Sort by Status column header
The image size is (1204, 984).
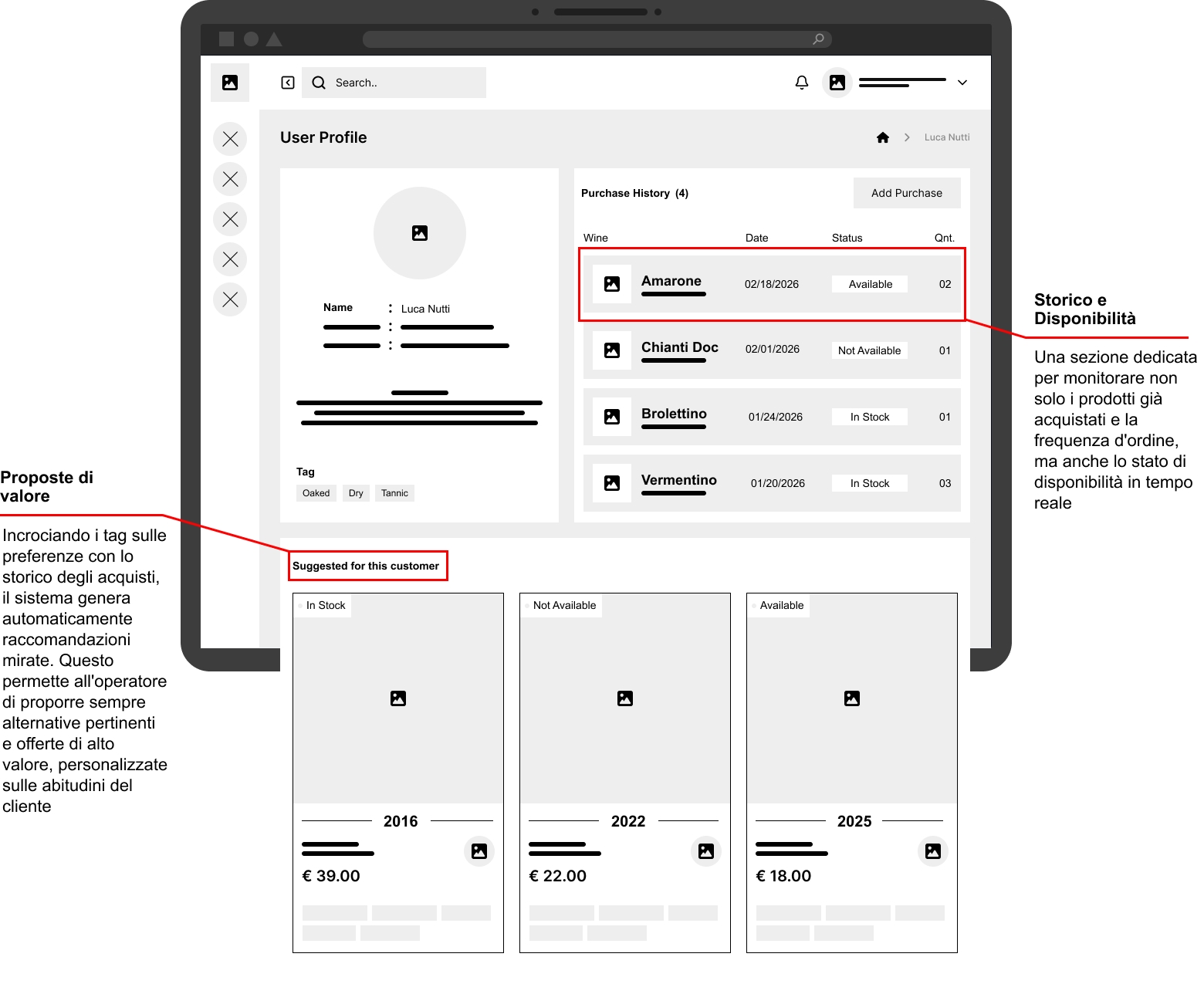(847, 238)
